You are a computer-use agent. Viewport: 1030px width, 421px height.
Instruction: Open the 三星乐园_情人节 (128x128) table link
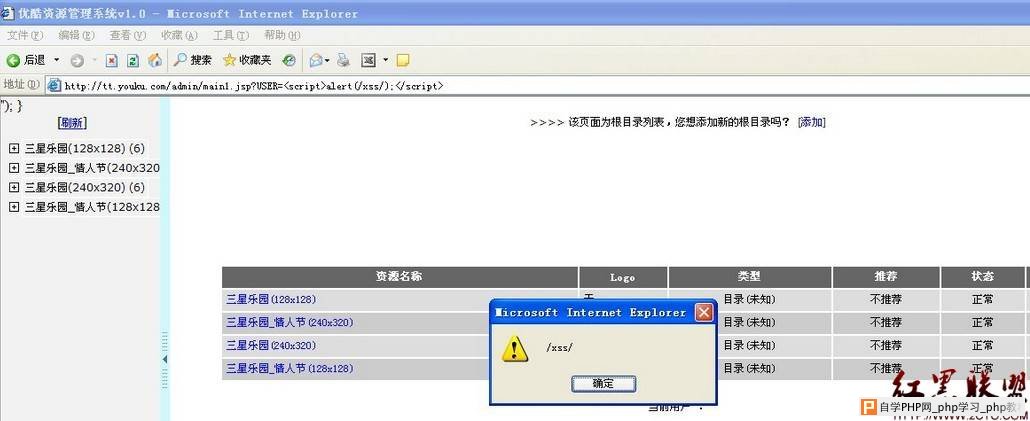point(290,368)
